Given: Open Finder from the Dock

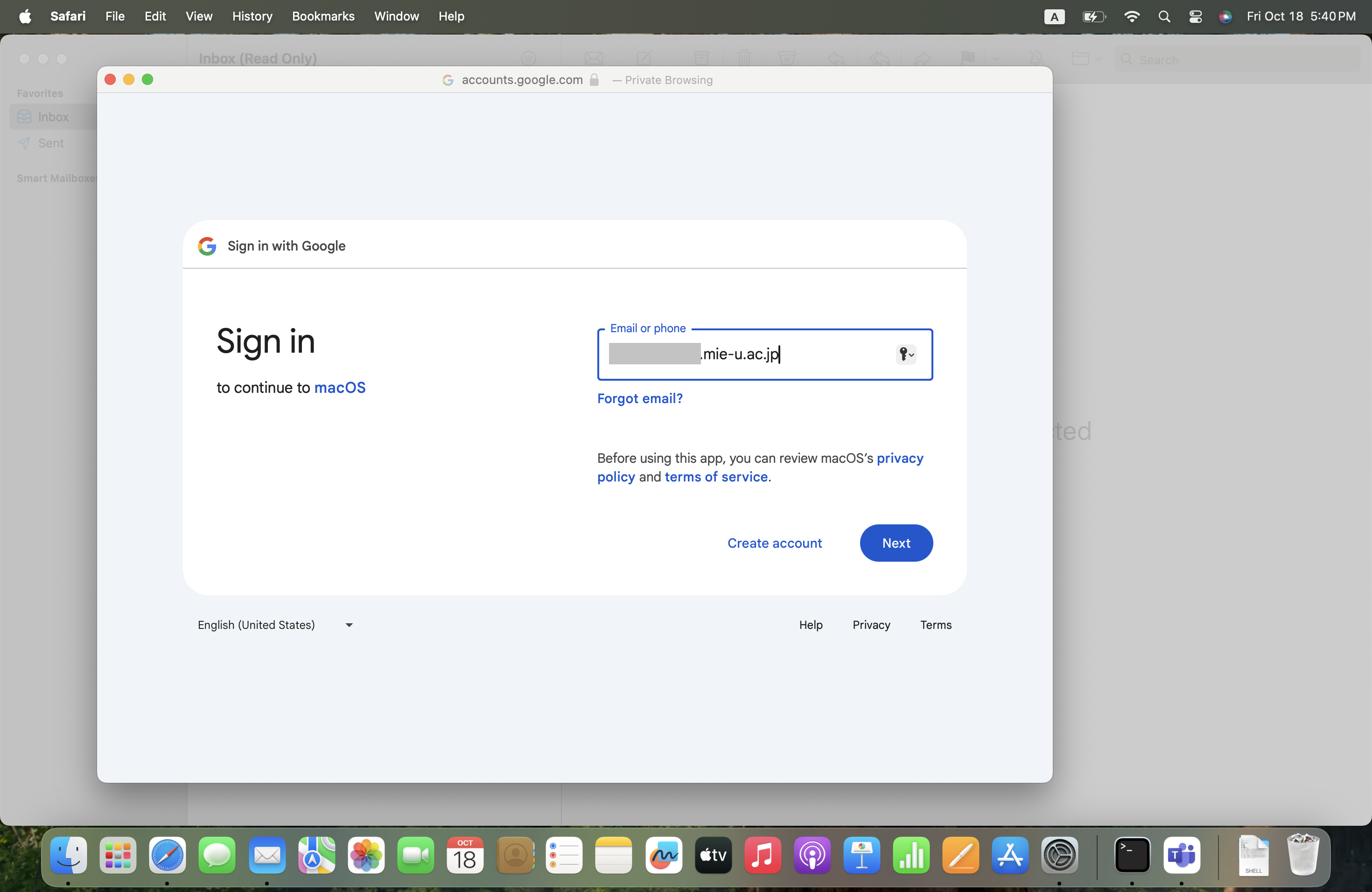Looking at the screenshot, I should [69, 855].
